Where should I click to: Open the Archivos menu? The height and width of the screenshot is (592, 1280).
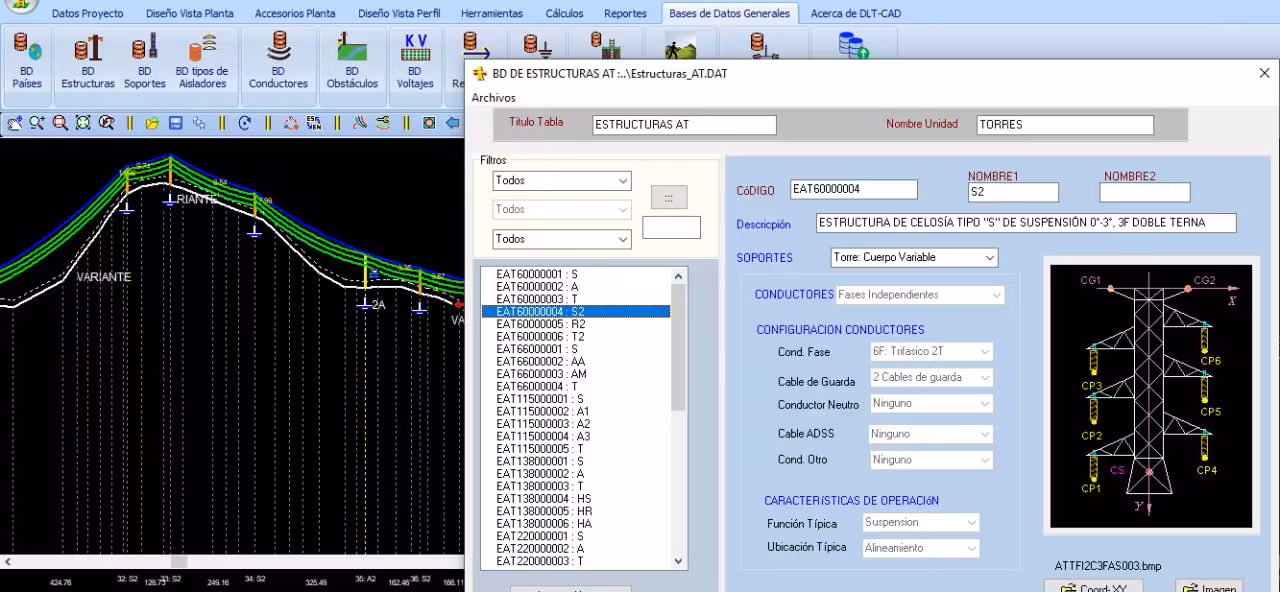tap(493, 98)
